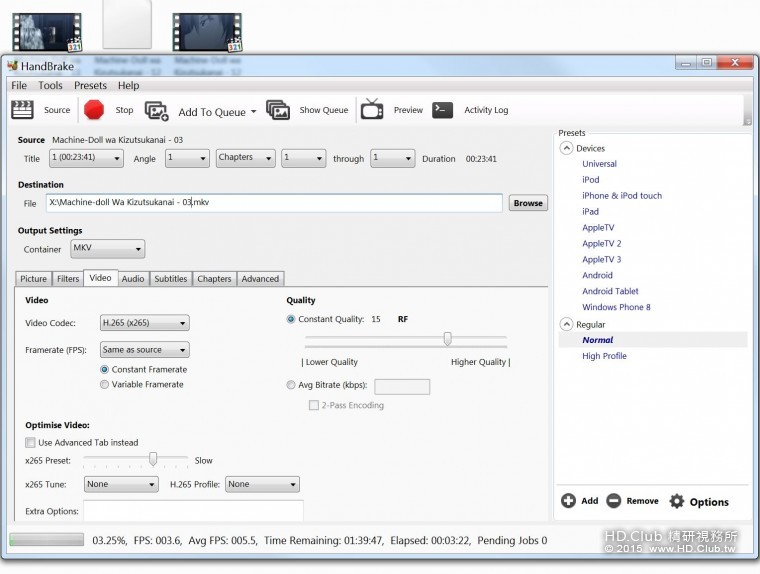
Task: Expand the Container MKV dropdown
Action: click(x=108, y=248)
